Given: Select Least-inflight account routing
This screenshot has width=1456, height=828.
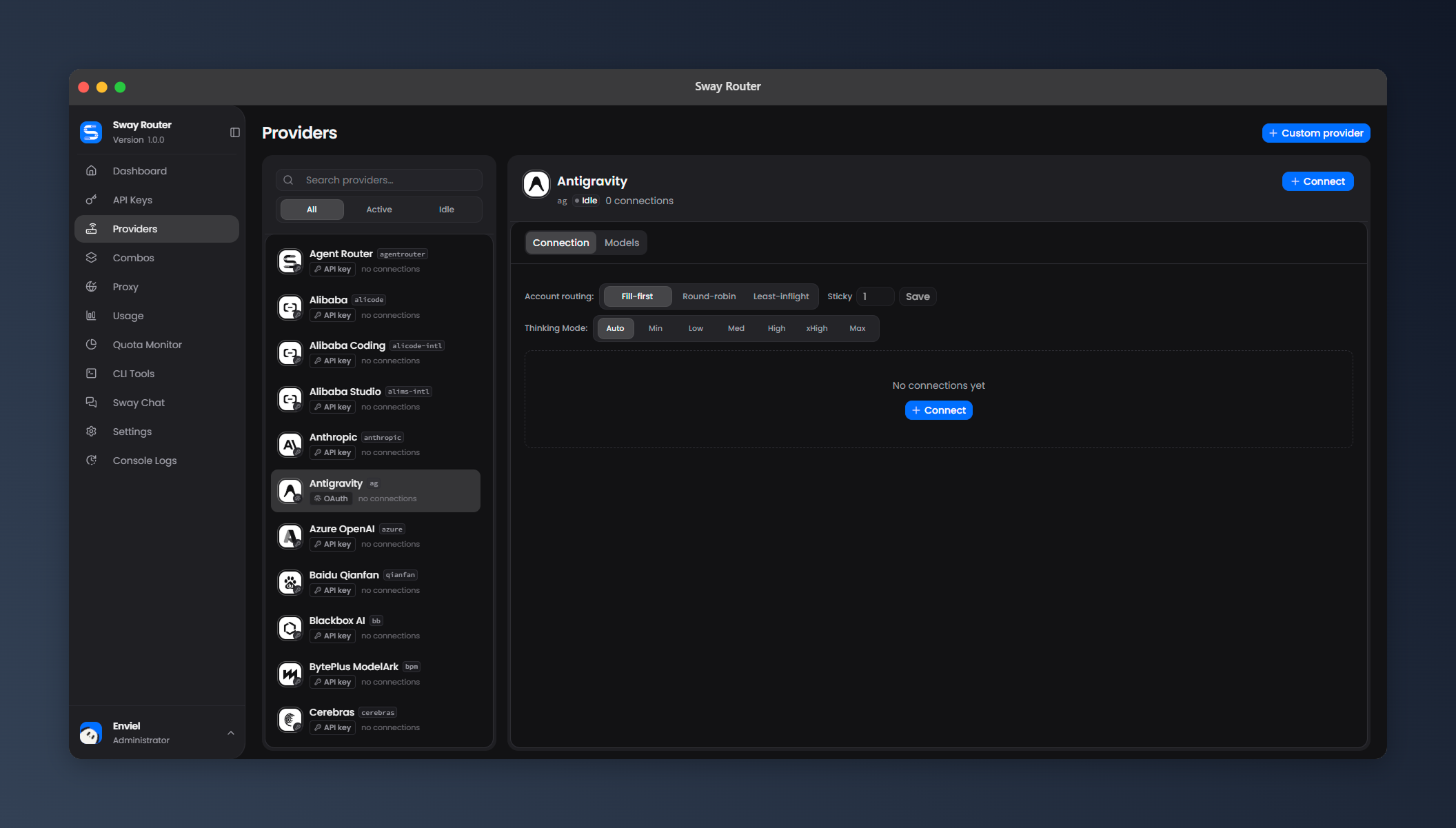Looking at the screenshot, I should click(x=781, y=296).
